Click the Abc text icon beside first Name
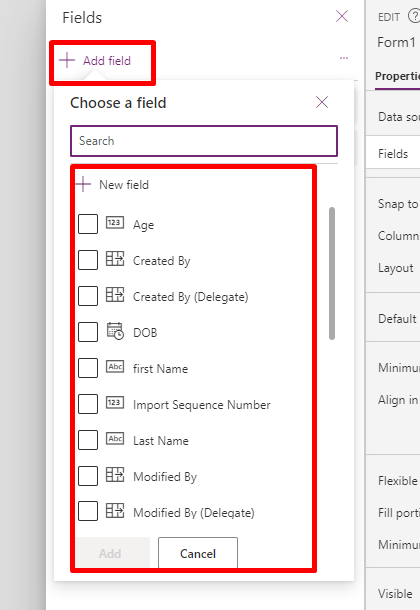The height and width of the screenshot is (610, 420). (x=115, y=366)
